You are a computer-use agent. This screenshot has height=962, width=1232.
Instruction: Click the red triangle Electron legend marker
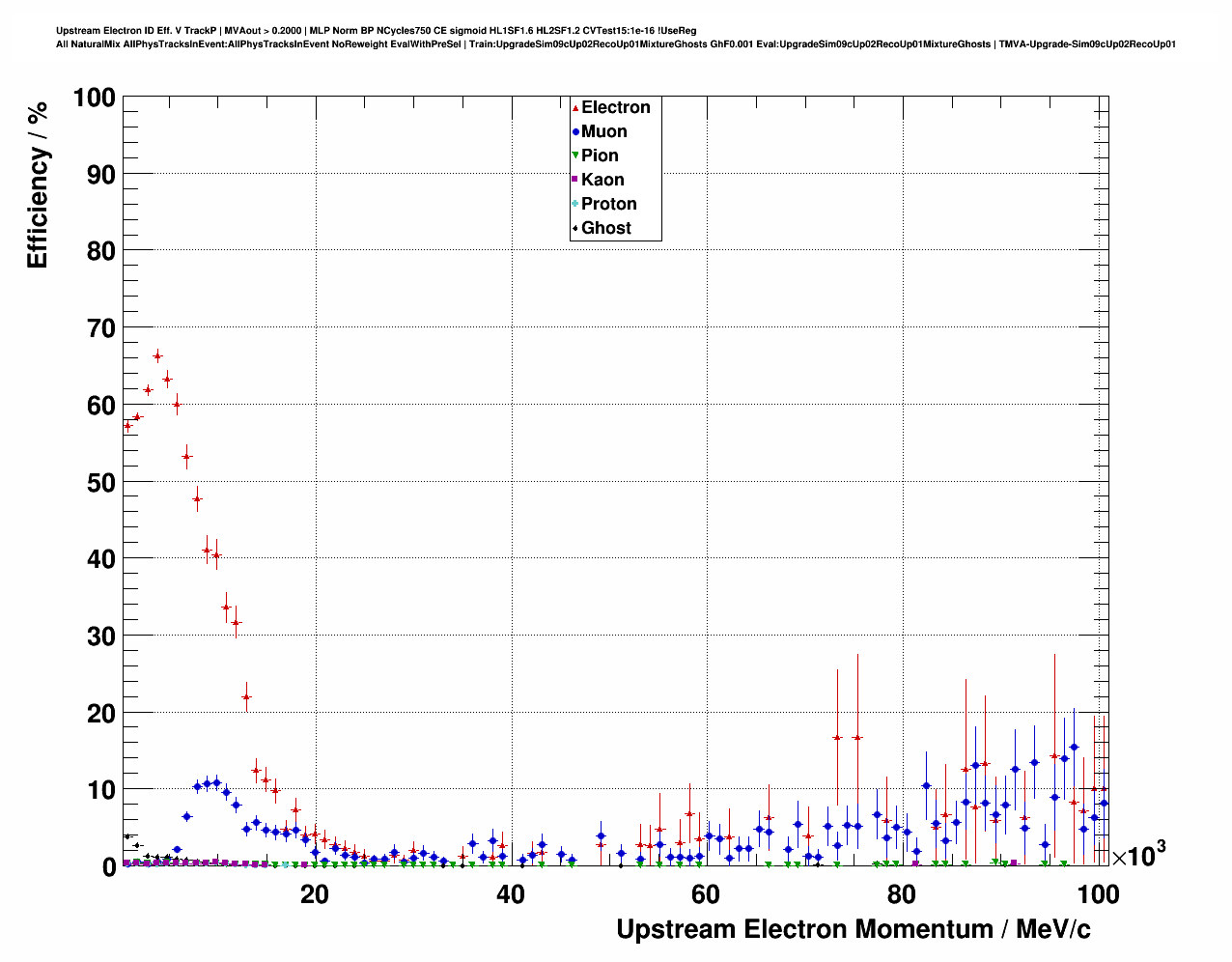[x=575, y=107]
